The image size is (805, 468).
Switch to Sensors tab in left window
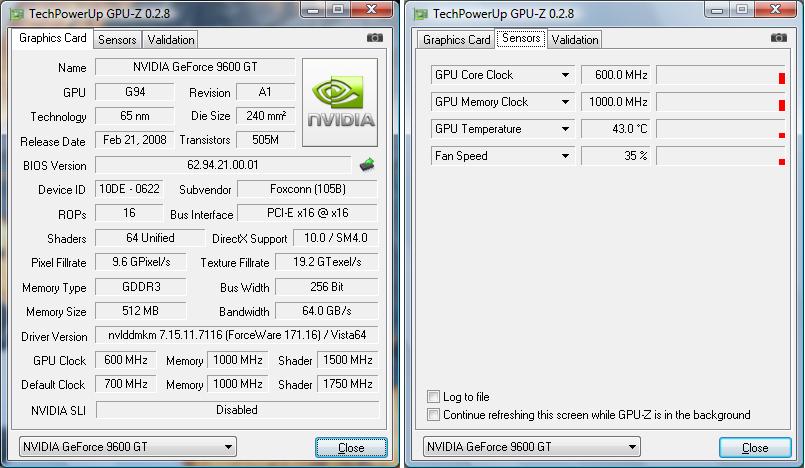117,40
